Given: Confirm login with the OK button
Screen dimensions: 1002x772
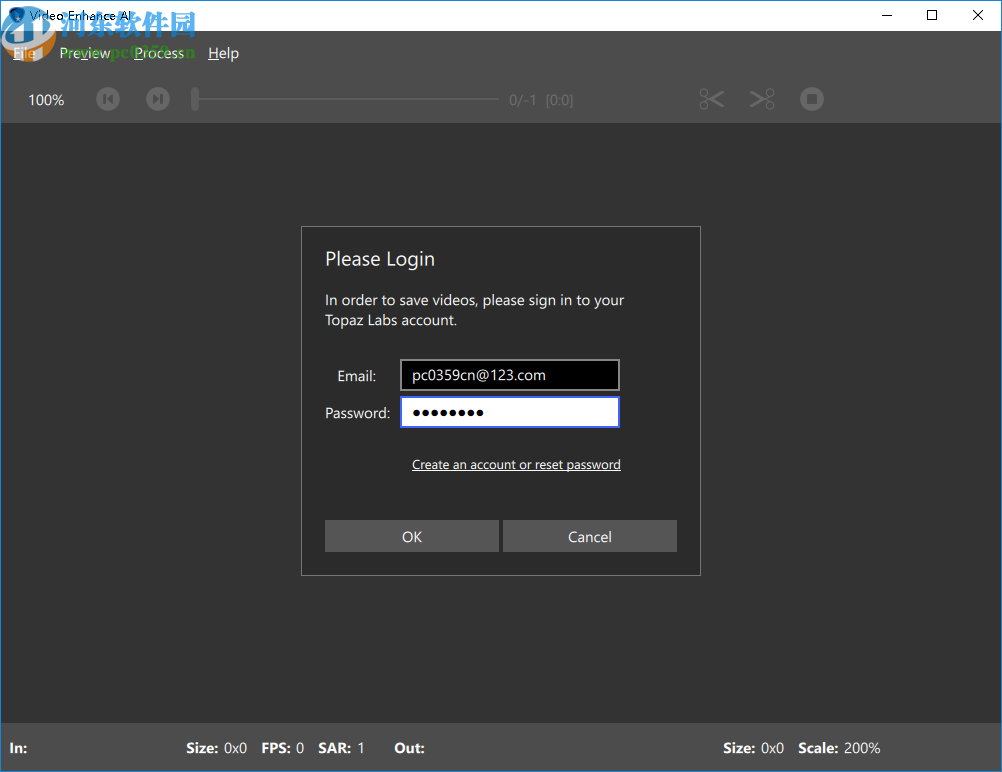Looking at the screenshot, I should 411,537.
